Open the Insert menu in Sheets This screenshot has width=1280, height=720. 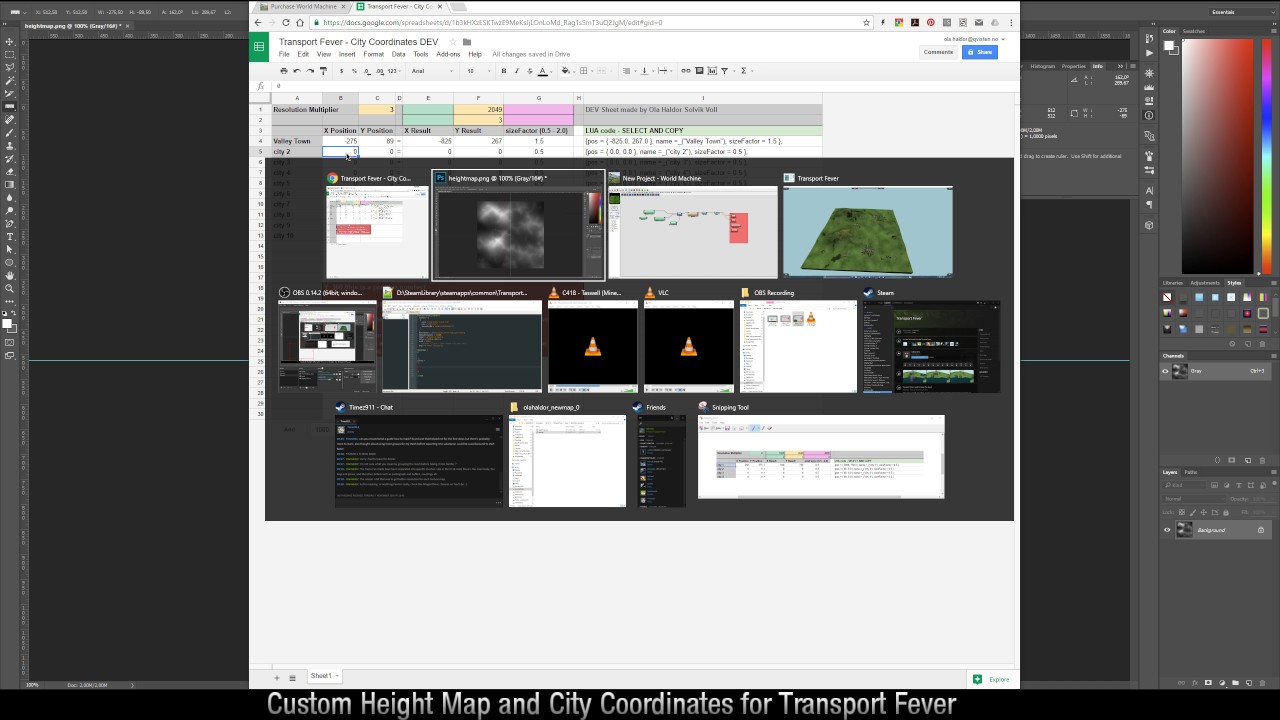347,54
